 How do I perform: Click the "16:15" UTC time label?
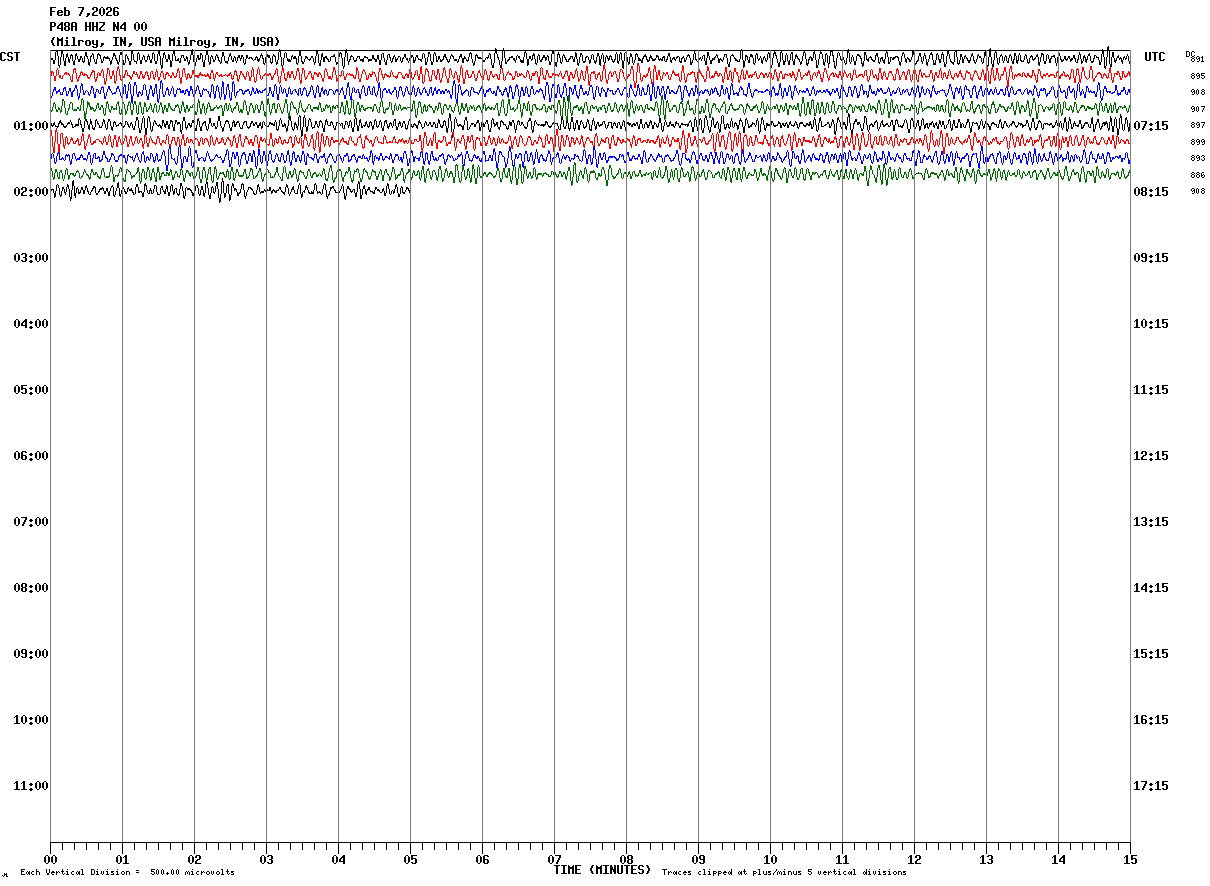[x=1151, y=720]
